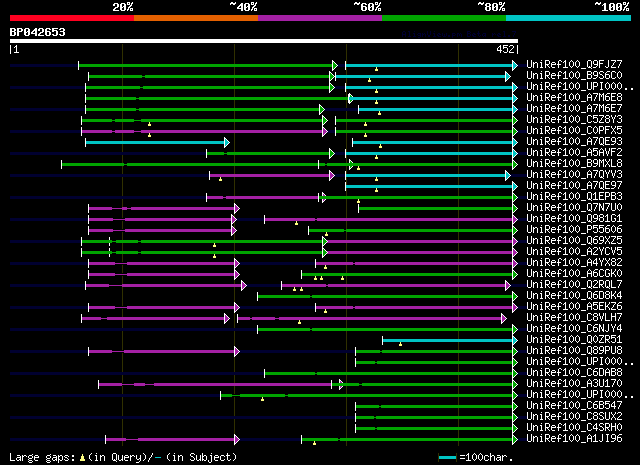This screenshot has width=640, height=465.
Task: Pick hit UniRef100_A5AVF2
Action: pyautogui.click(x=574, y=153)
